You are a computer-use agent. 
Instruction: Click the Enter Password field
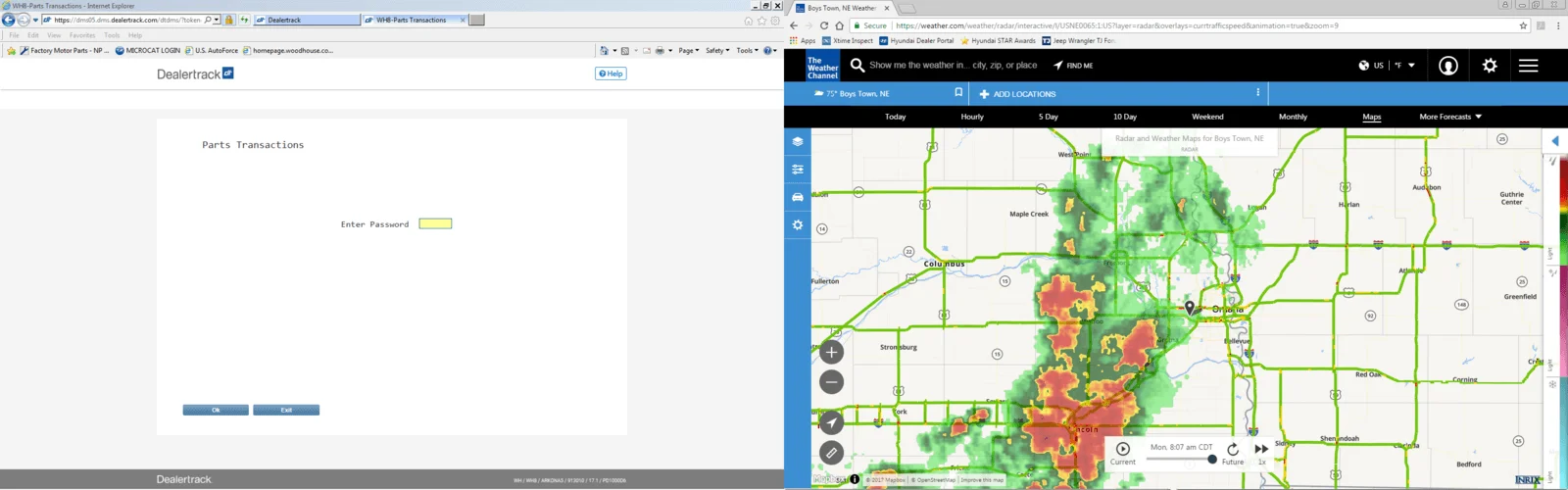coord(435,223)
